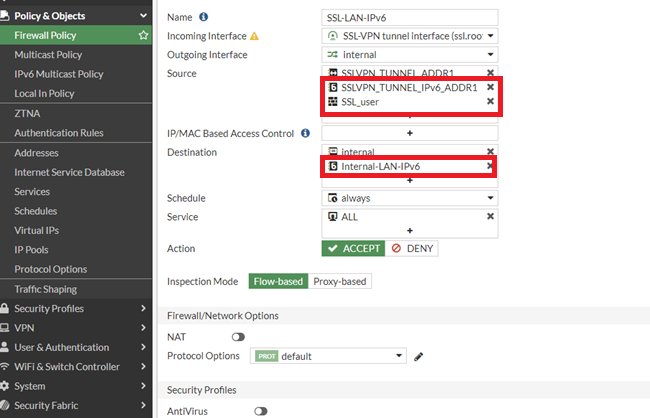Open the Addresses menu item
This screenshot has width=650, height=418.
36,153
